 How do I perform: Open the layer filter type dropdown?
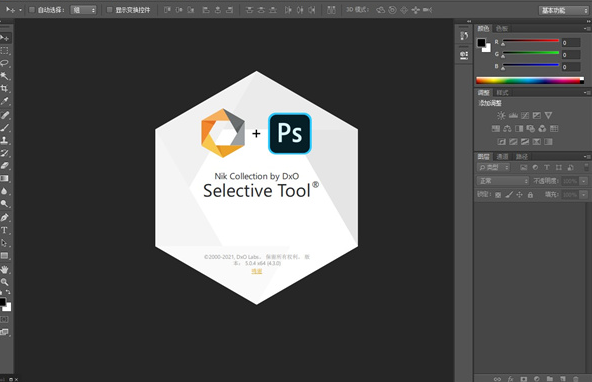[x=493, y=167]
